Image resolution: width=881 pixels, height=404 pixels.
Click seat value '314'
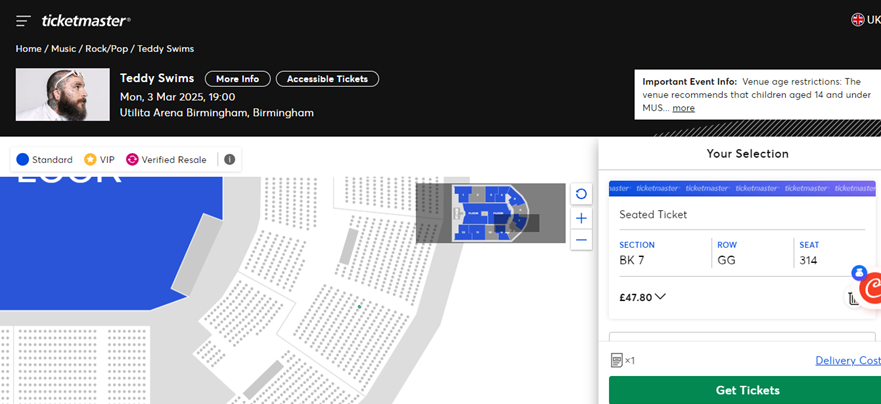point(808,260)
